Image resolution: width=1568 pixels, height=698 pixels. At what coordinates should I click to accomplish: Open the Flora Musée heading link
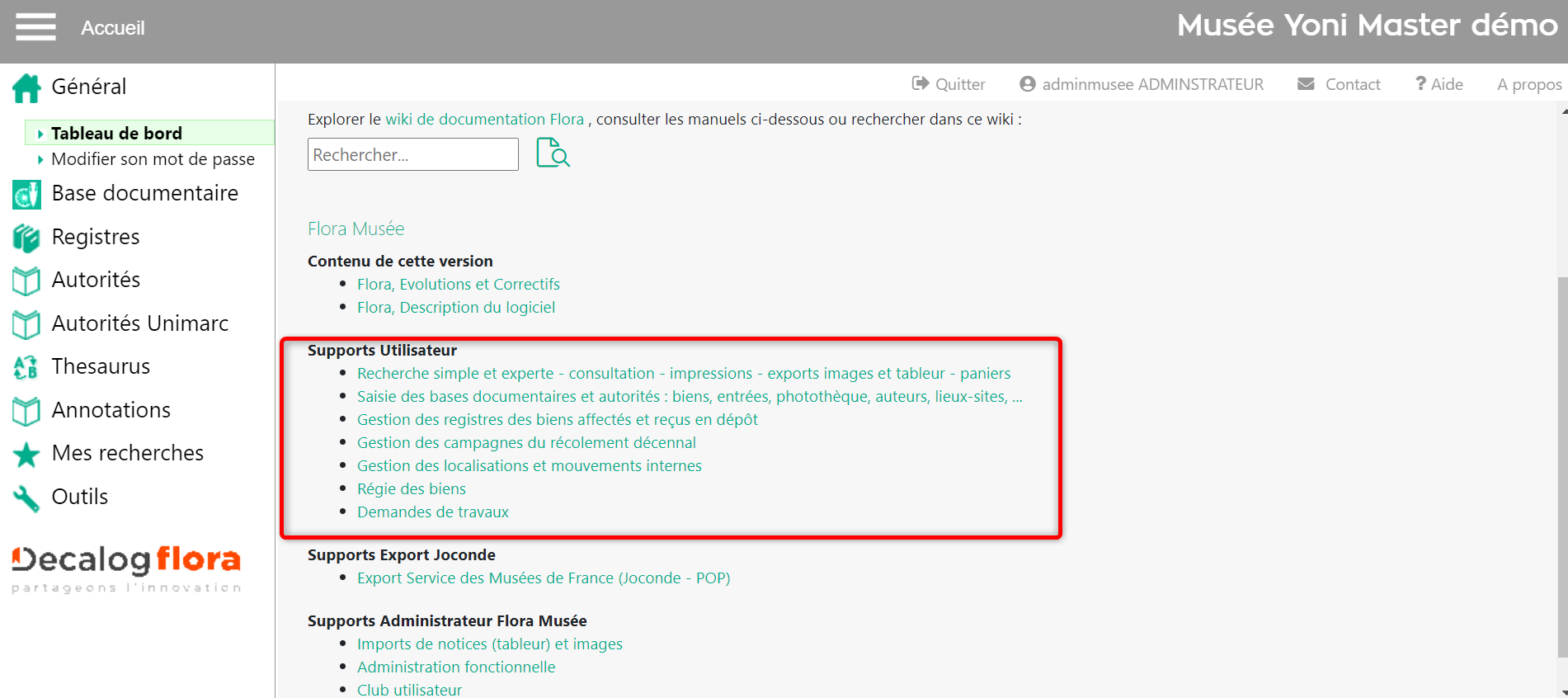tap(356, 229)
